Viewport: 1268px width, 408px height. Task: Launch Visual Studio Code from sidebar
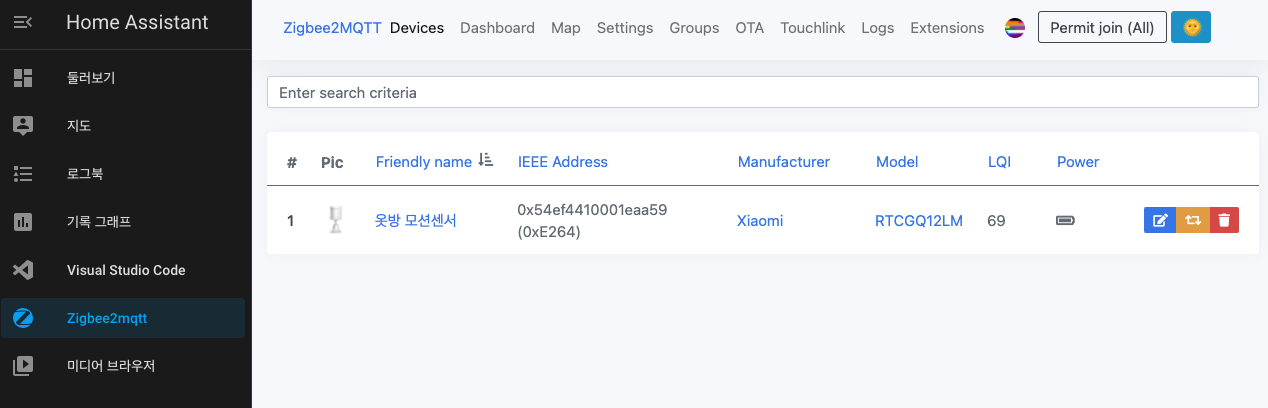pyautogui.click(x=126, y=270)
